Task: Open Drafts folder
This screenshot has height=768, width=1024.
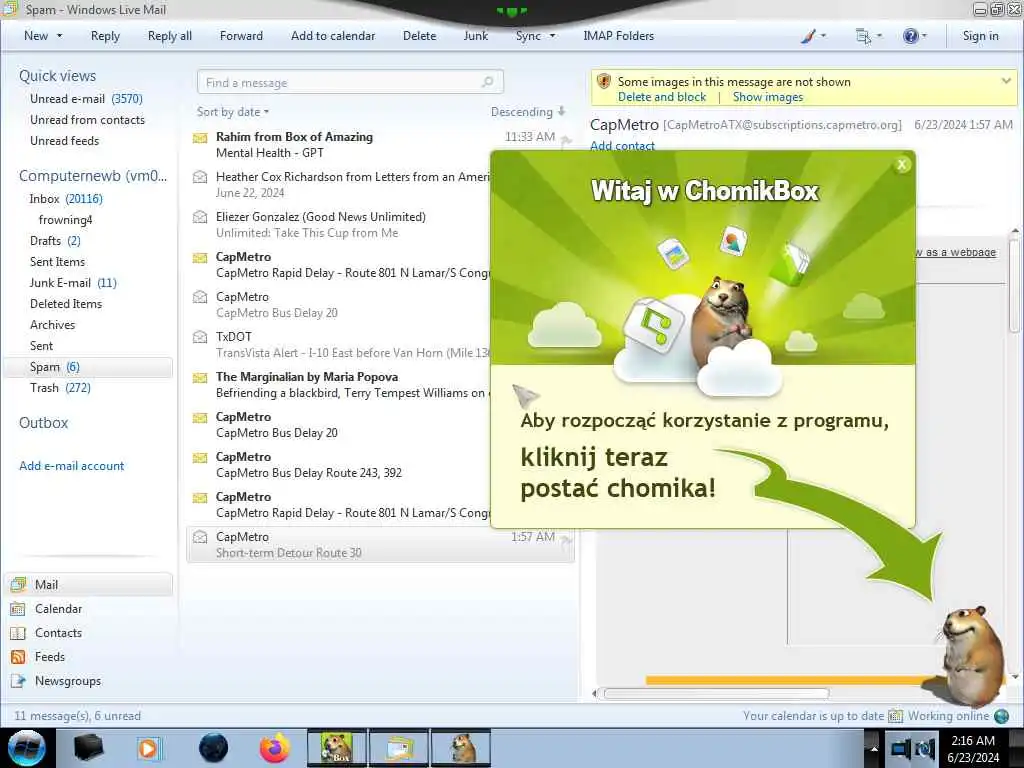Action: [55, 241]
